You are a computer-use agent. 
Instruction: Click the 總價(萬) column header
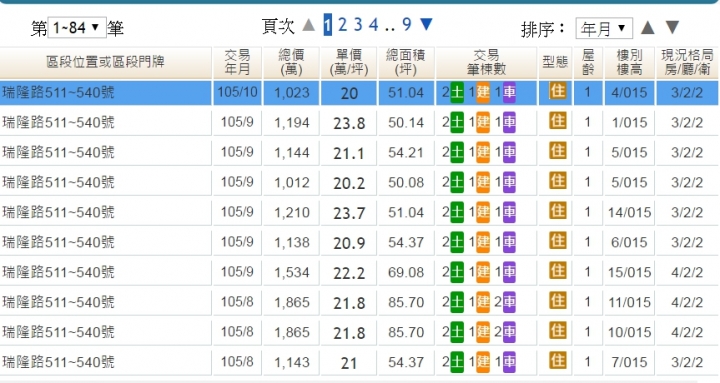click(291, 62)
